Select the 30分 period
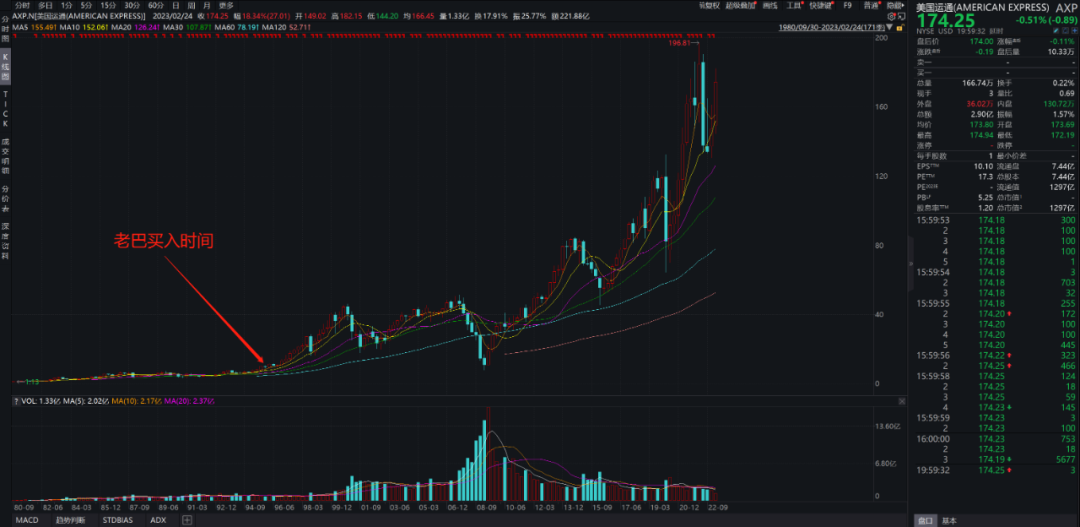 pyautogui.click(x=132, y=6)
